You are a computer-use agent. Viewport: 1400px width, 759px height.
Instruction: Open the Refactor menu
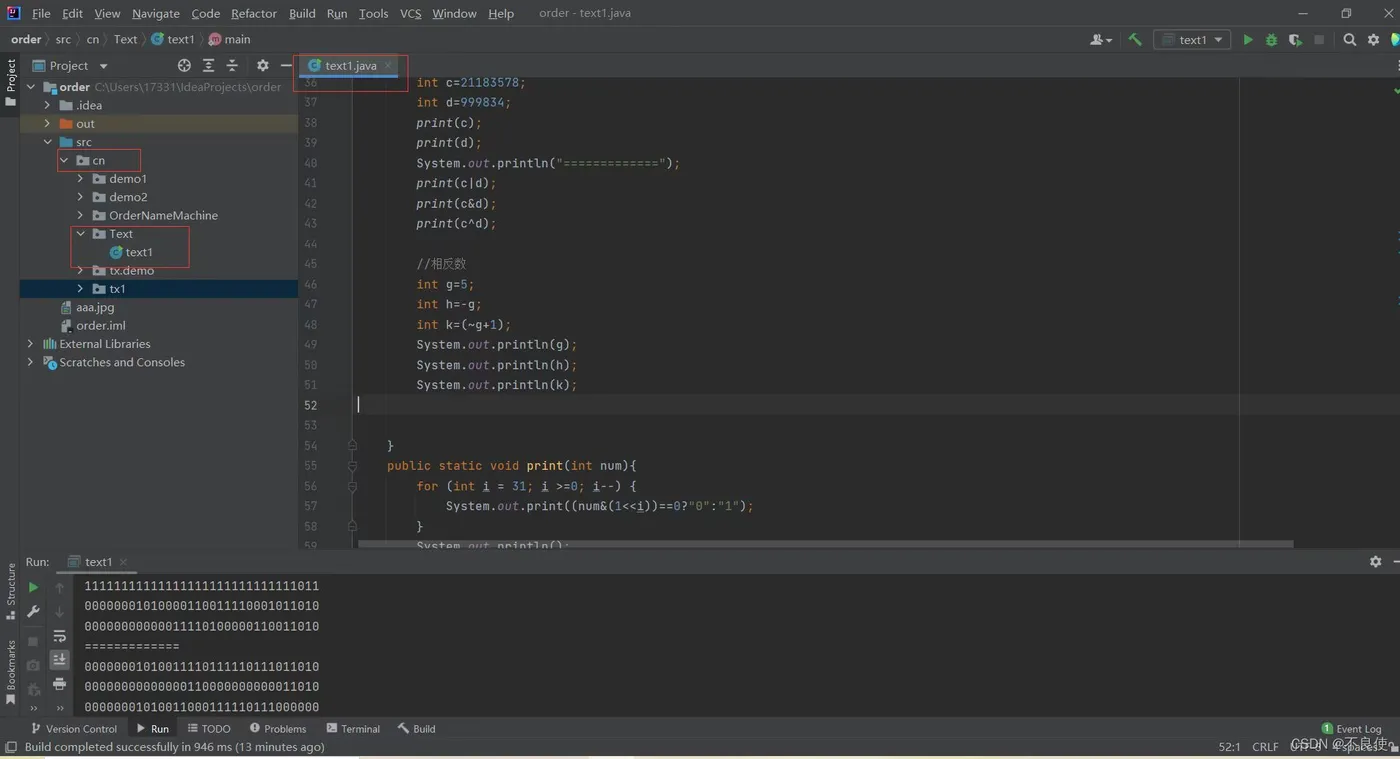point(254,13)
